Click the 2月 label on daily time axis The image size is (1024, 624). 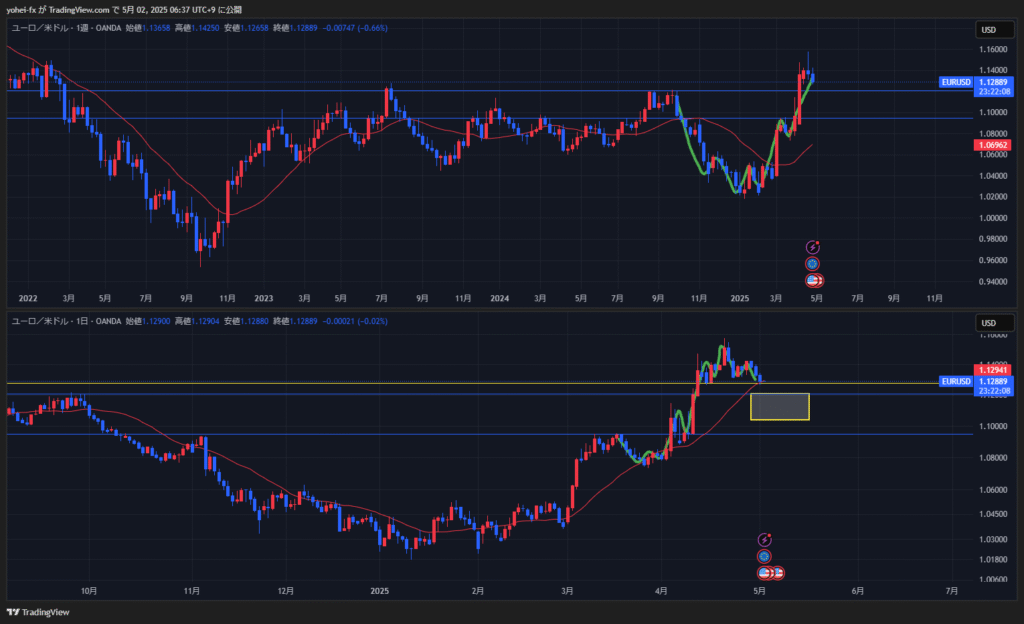coord(477,591)
